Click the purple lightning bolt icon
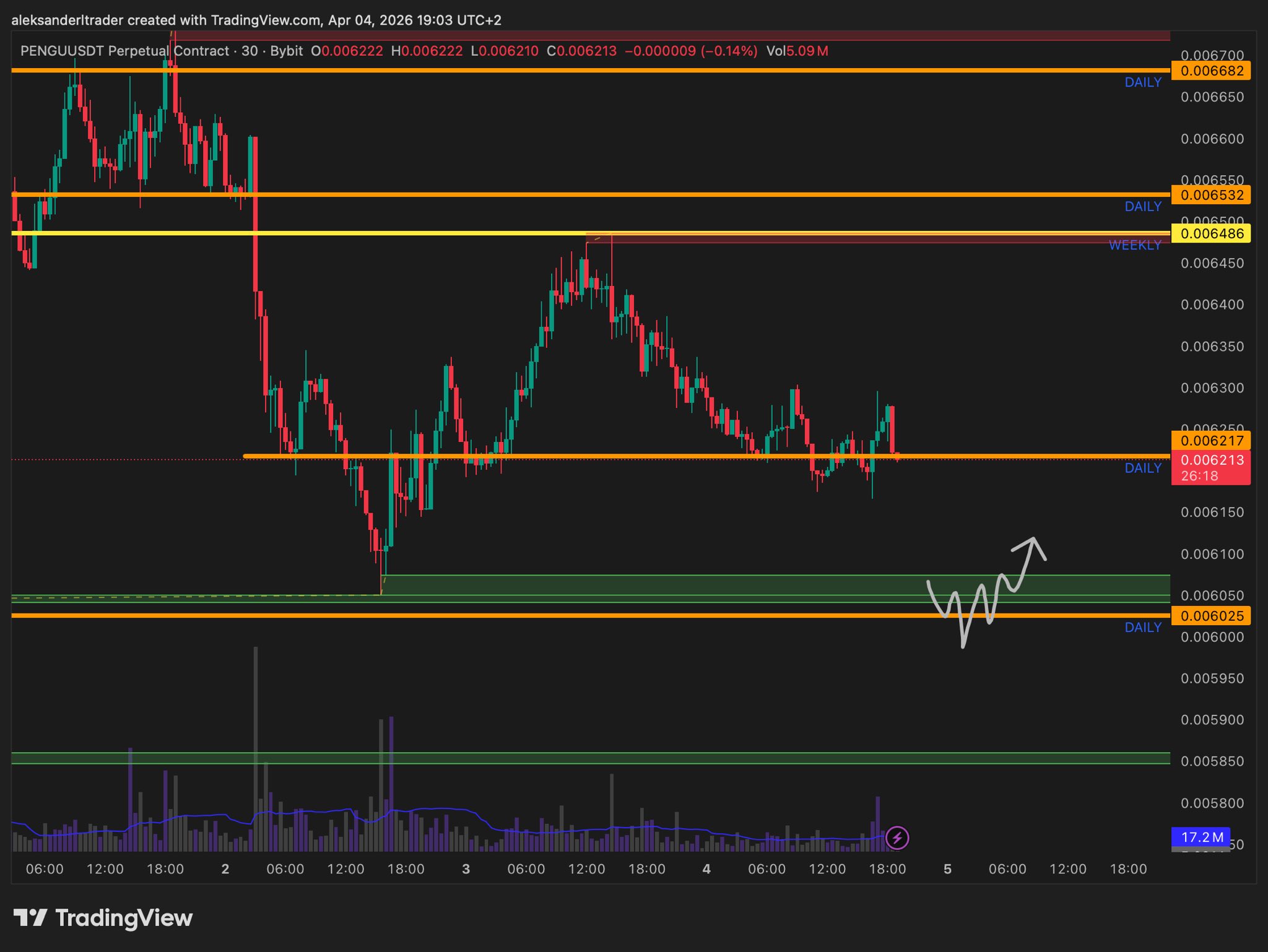1268x952 pixels. pyautogui.click(x=897, y=838)
